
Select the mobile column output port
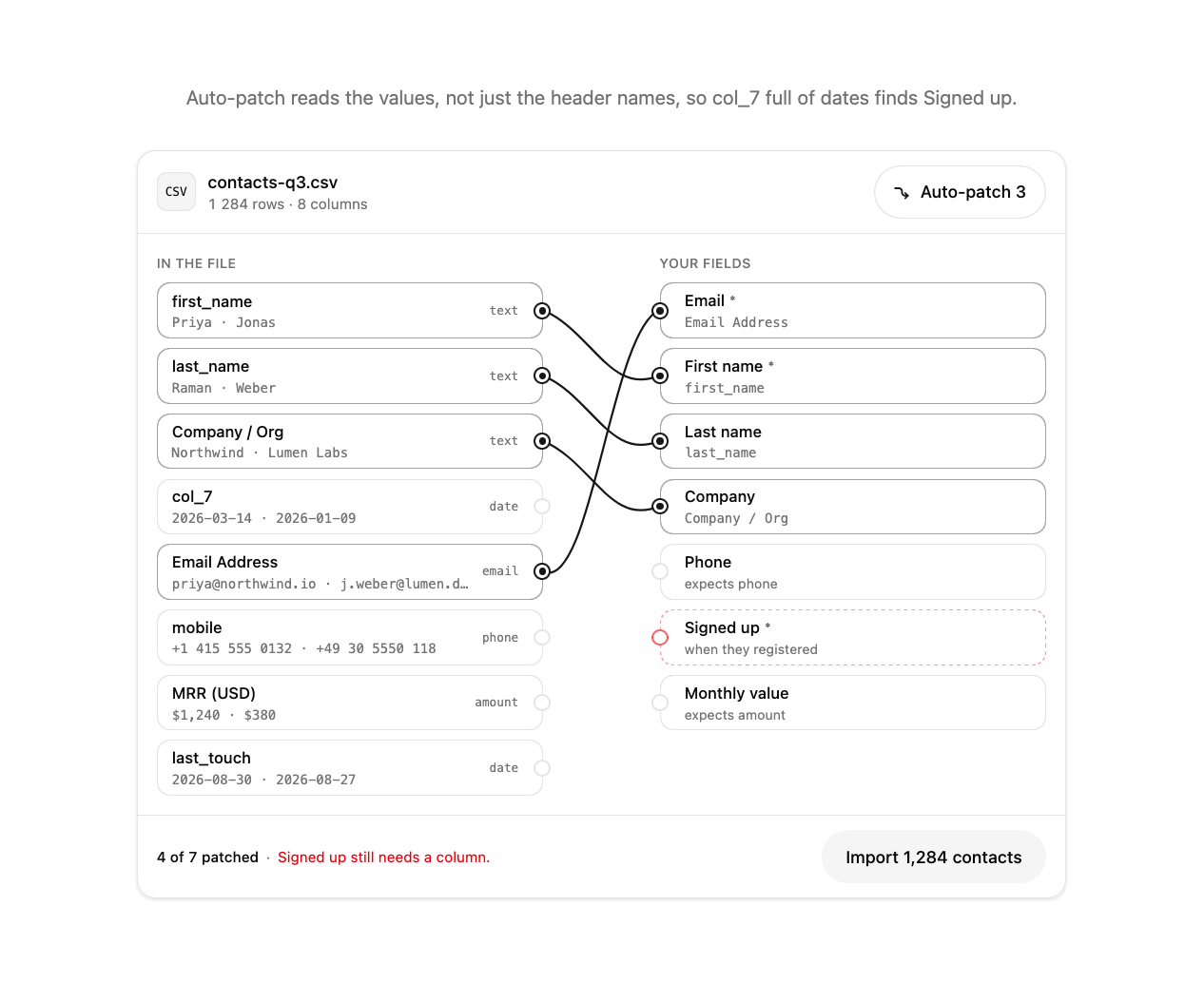(x=542, y=637)
